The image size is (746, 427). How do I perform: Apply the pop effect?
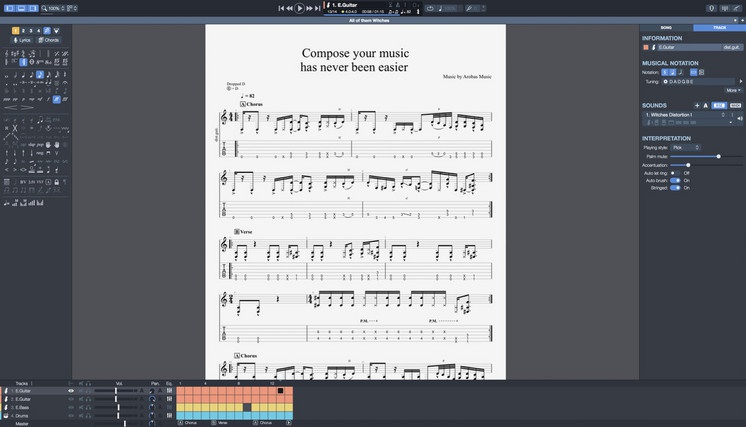pos(39,145)
